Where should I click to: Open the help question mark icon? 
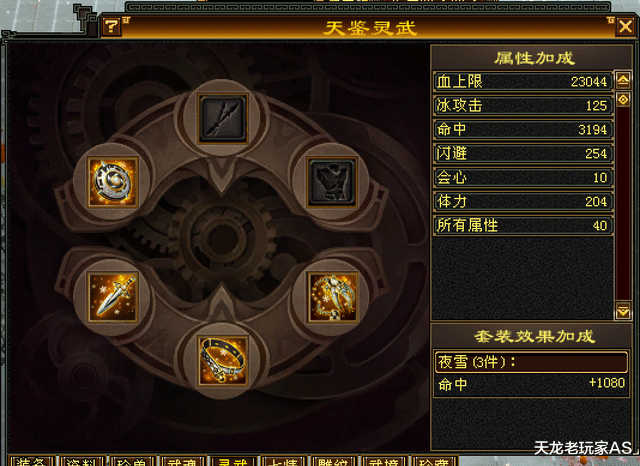pyautogui.click(x=111, y=27)
